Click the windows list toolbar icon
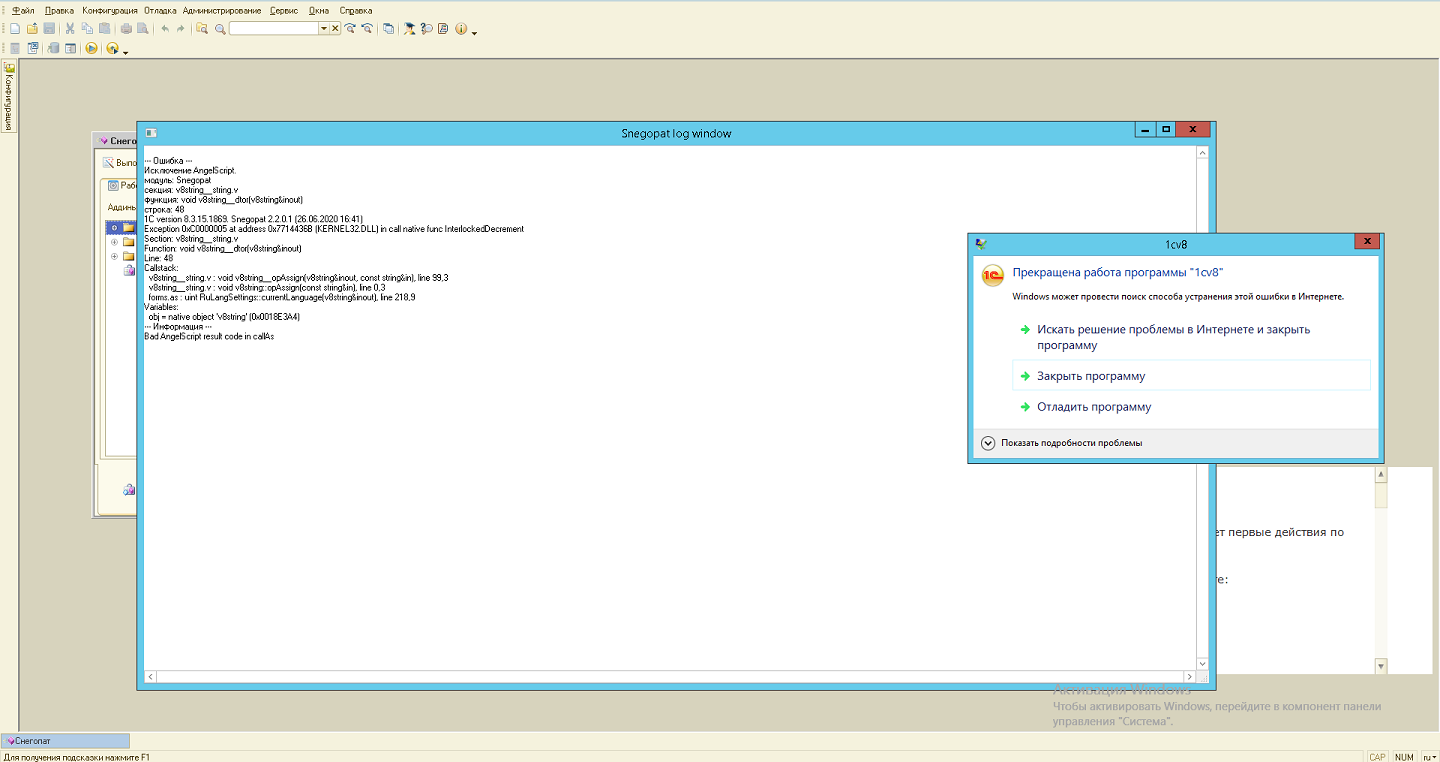 (388, 29)
